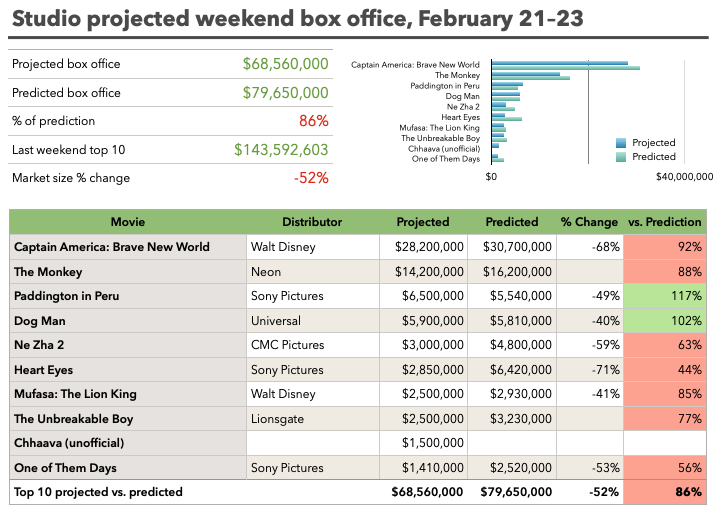Click the 44% vs. prediction cell

[665, 370]
